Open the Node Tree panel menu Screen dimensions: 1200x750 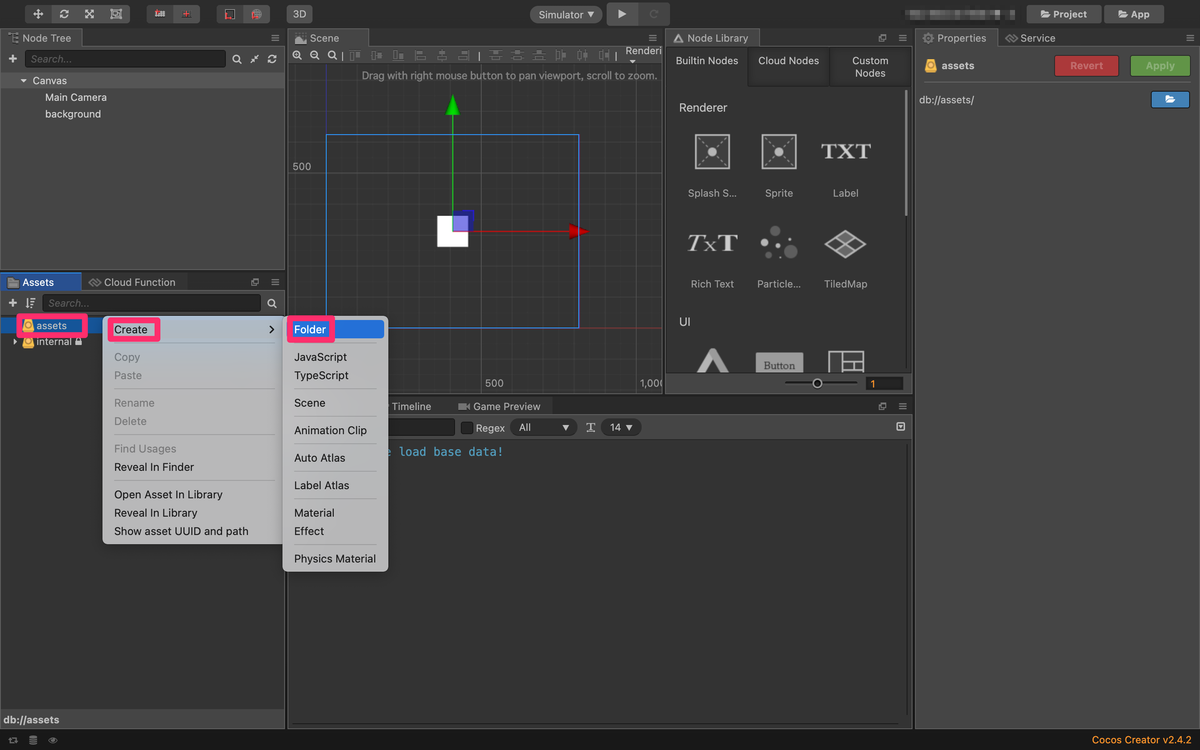(275, 38)
